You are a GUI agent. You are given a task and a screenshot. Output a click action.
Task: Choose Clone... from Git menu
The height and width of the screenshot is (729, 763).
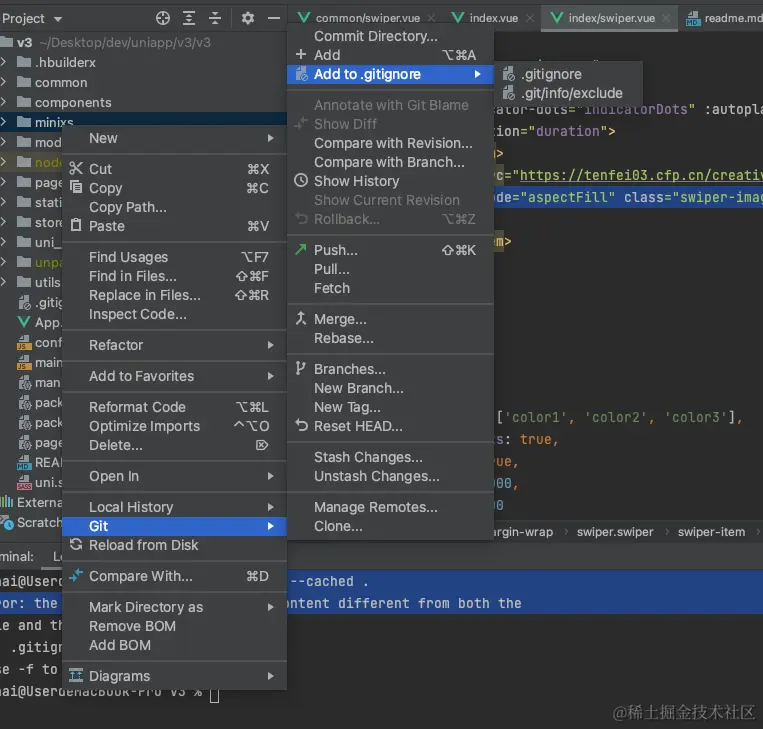[390, 526]
